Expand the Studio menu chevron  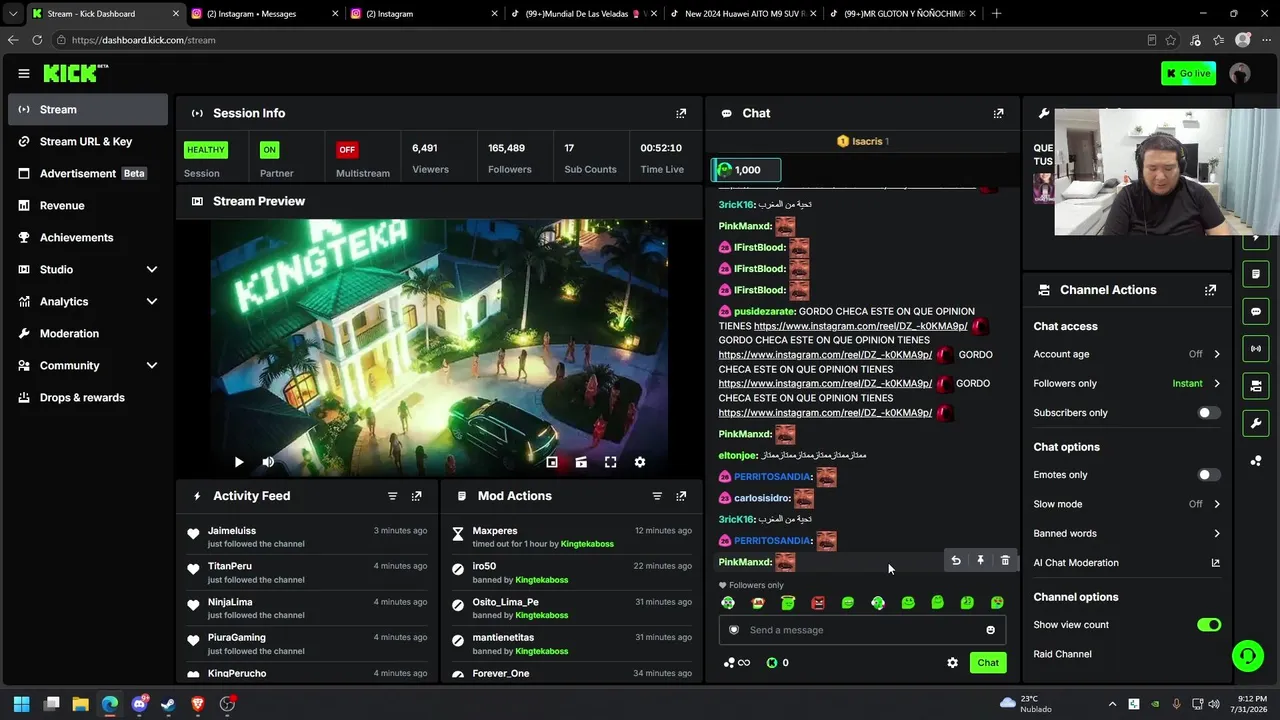coord(152,270)
